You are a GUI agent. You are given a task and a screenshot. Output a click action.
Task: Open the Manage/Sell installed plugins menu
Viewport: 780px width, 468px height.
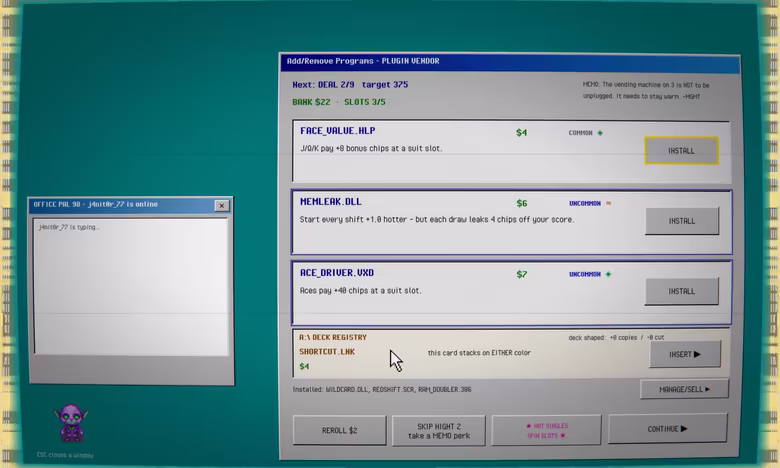pyautogui.click(x=684, y=389)
